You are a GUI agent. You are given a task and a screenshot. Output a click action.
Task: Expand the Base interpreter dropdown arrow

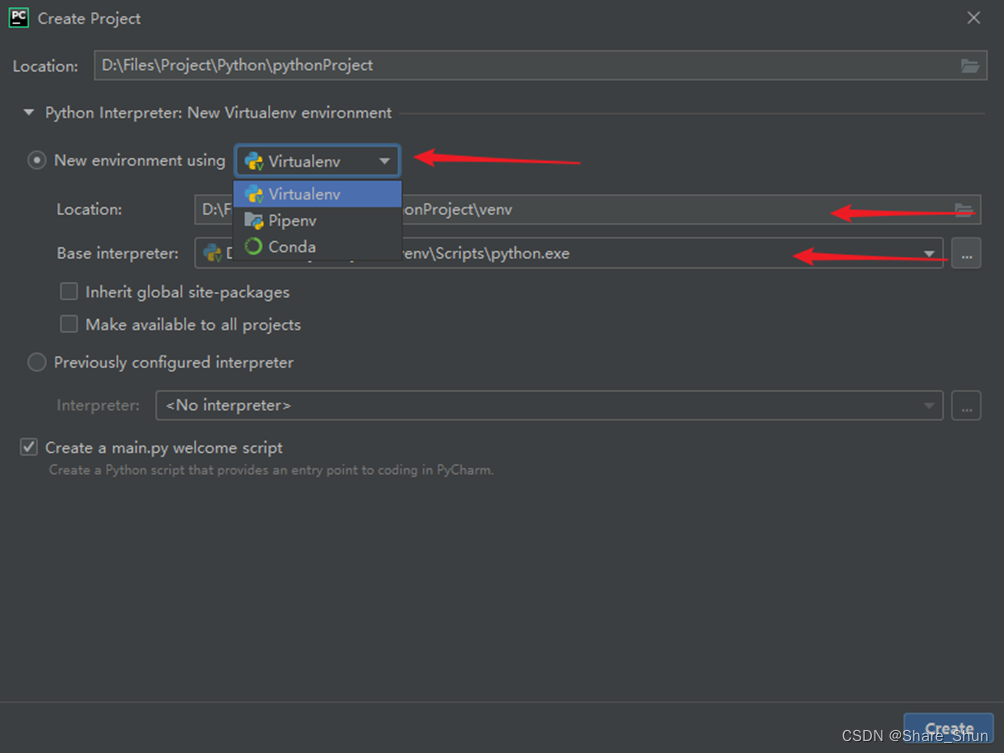(928, 254)
